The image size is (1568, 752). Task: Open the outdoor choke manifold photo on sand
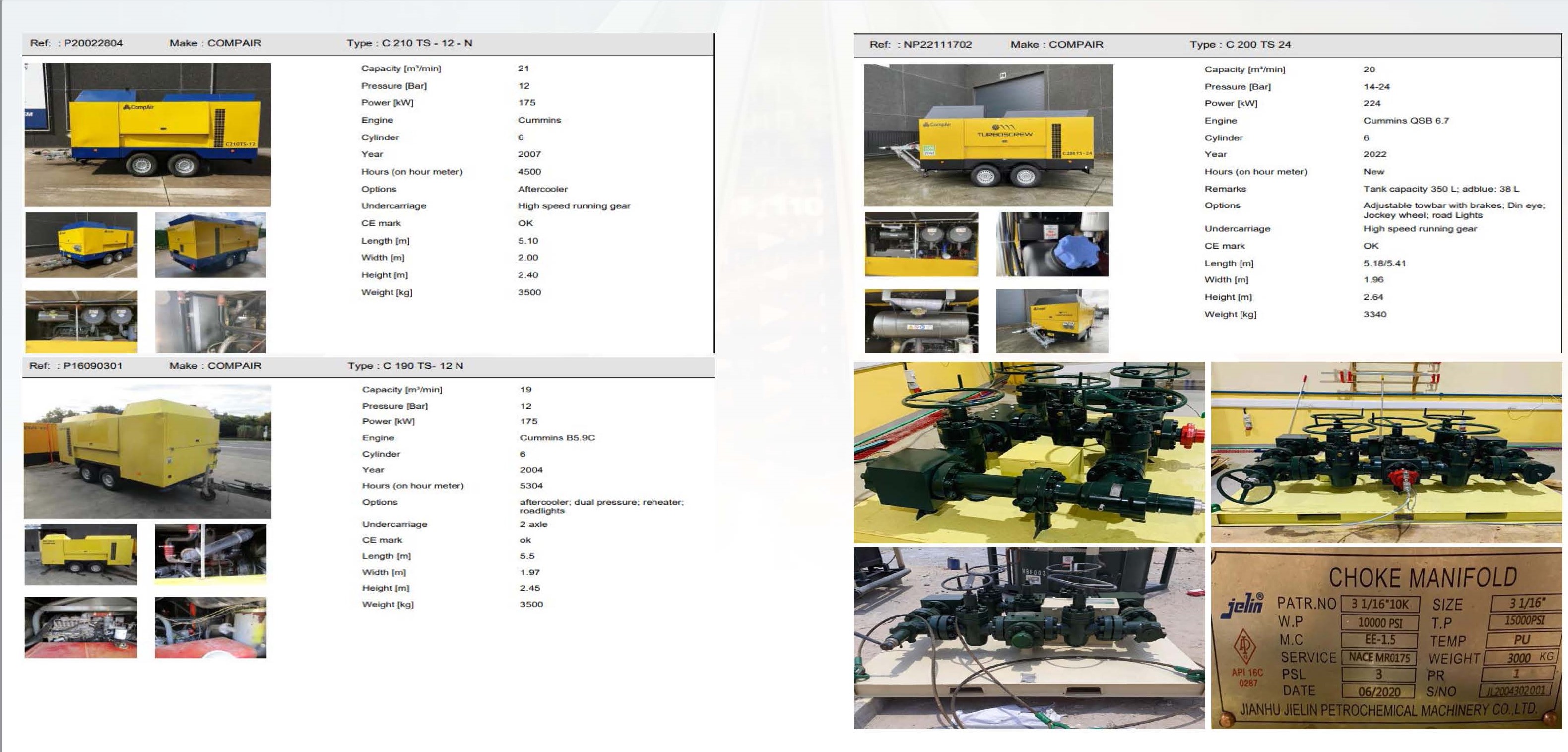pos(1029,637)
